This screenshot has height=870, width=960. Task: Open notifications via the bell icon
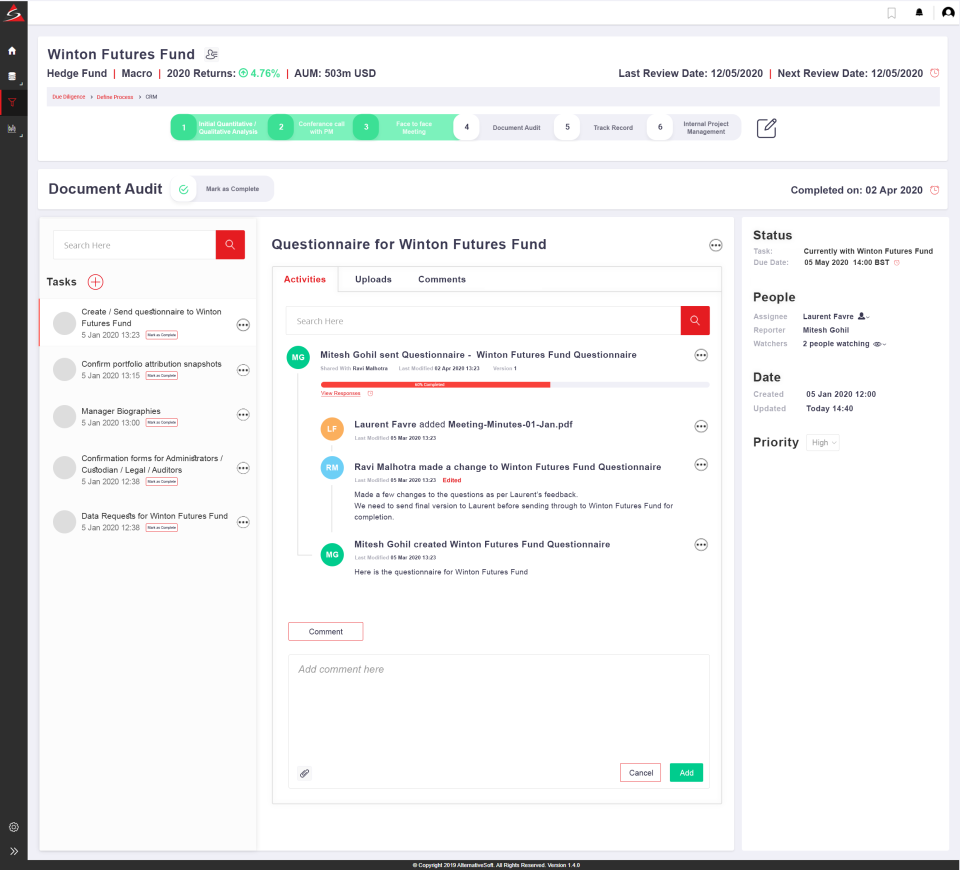coord(919,12)
